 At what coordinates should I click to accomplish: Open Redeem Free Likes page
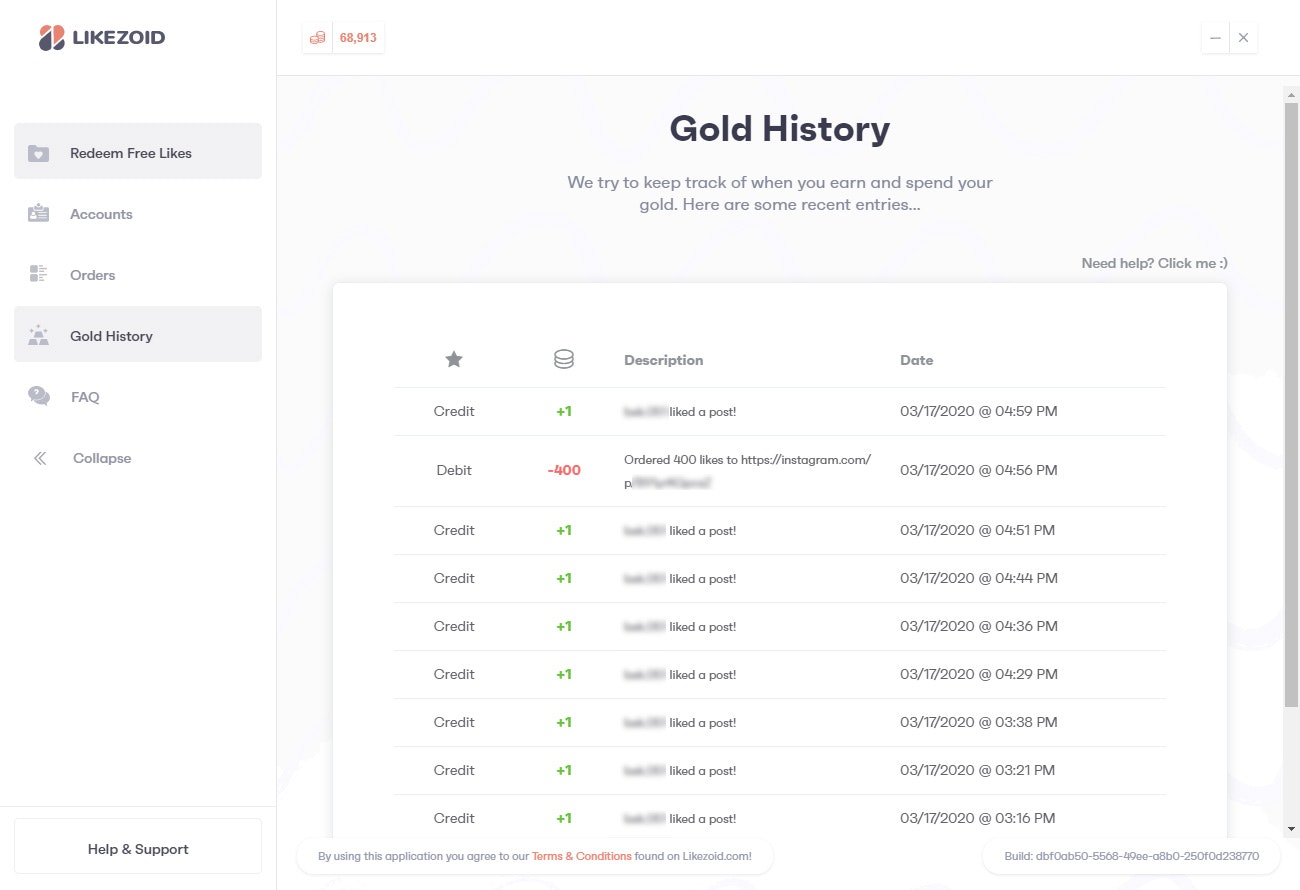138,151
